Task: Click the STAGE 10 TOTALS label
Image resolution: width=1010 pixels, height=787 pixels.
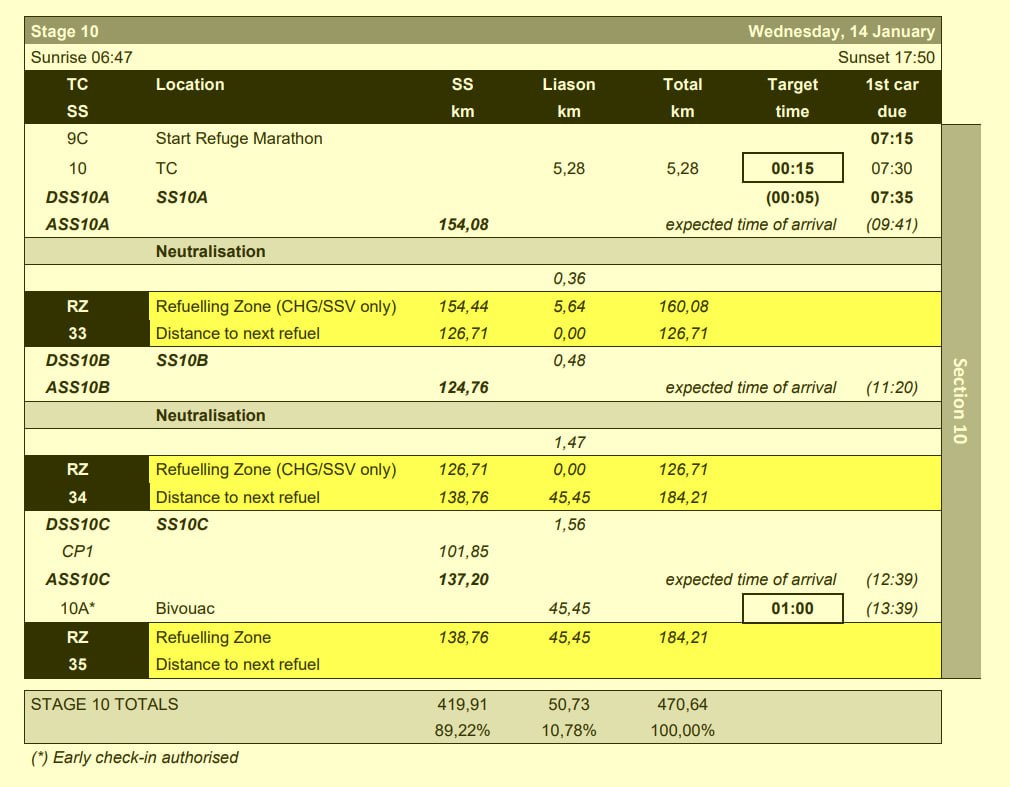Action: click(105, 704)
